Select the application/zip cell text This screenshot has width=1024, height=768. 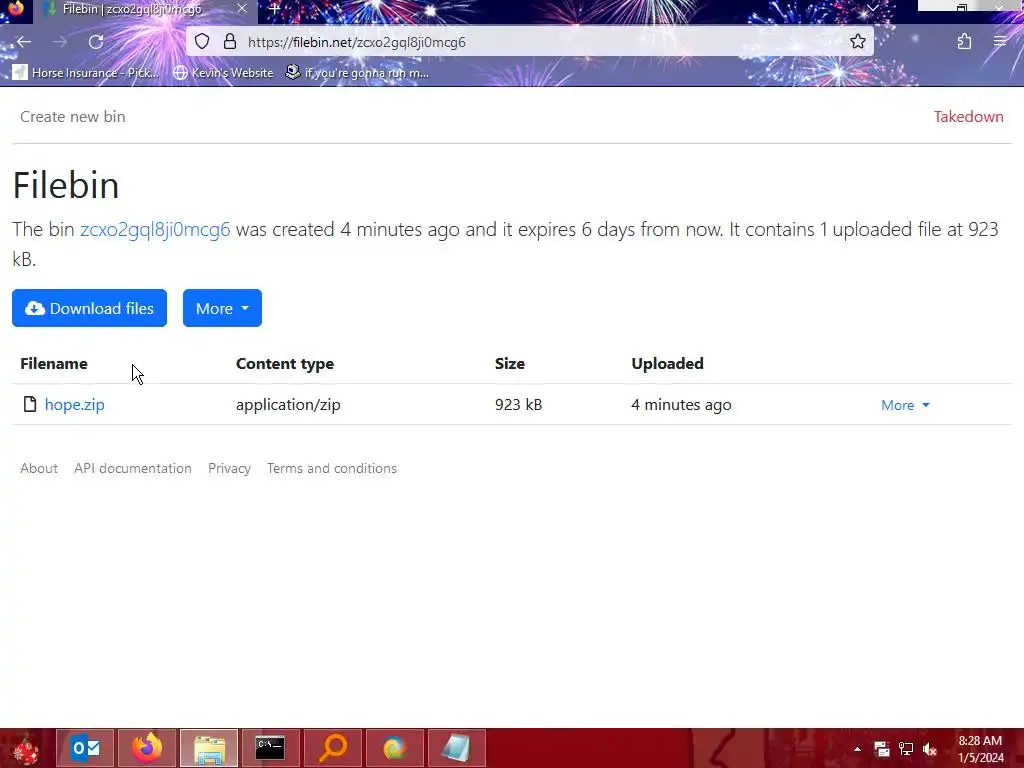pos(288,404)
